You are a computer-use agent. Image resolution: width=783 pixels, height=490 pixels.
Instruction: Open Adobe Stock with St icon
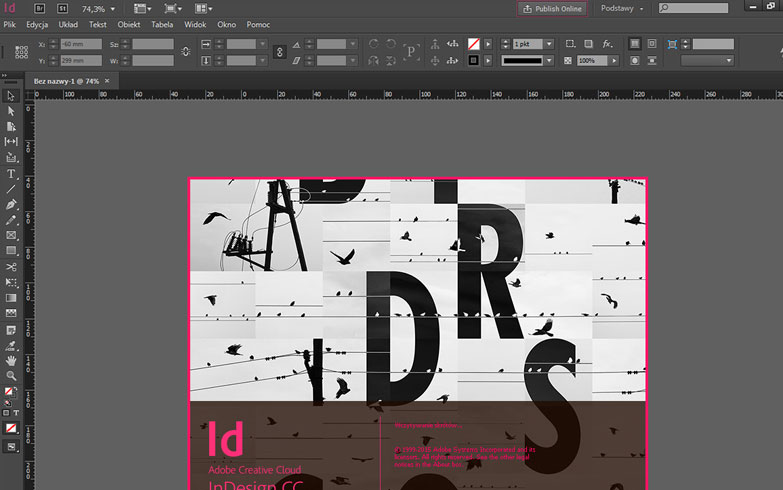[62, 8]
